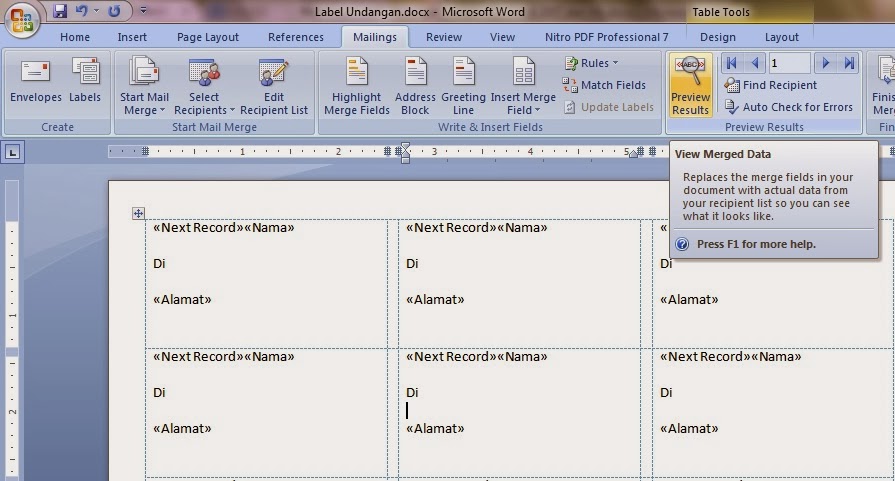Click the first line indent marker on ruler
Screen dimensions: 895x481
[405, 148]
